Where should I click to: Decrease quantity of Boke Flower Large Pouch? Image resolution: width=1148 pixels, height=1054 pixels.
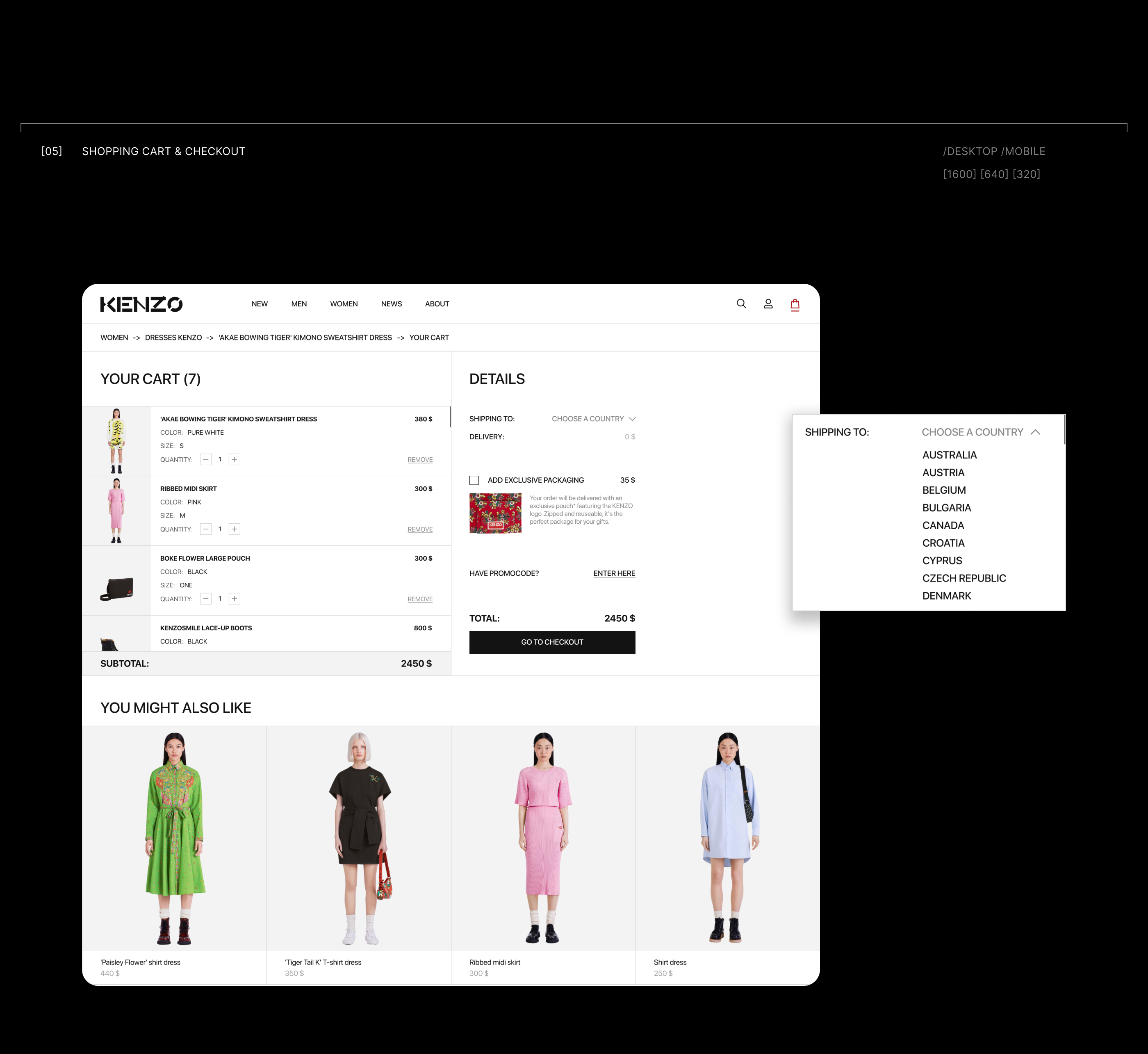point(206,598)
